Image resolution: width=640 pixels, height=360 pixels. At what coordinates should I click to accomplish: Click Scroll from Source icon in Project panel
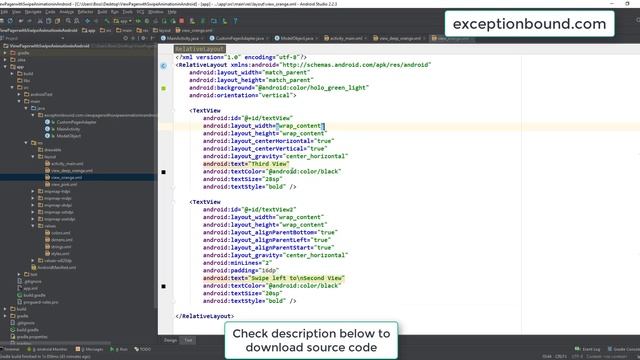tap(125, 38)
